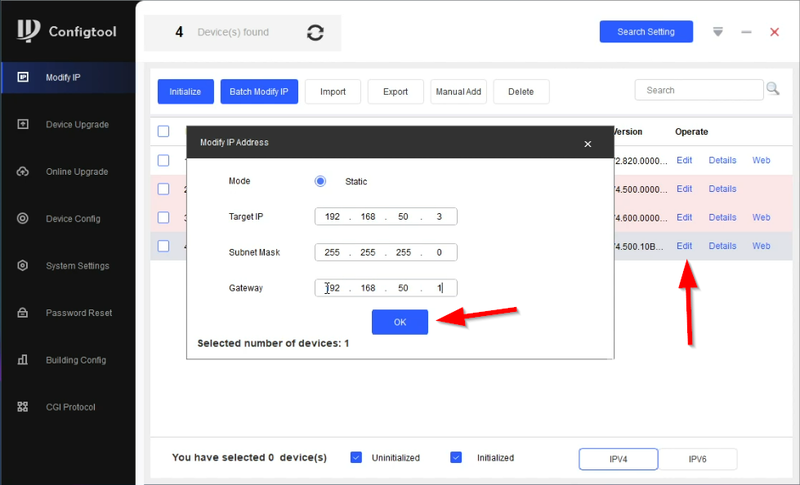Click Target IP last octet field

pos(439,217)
